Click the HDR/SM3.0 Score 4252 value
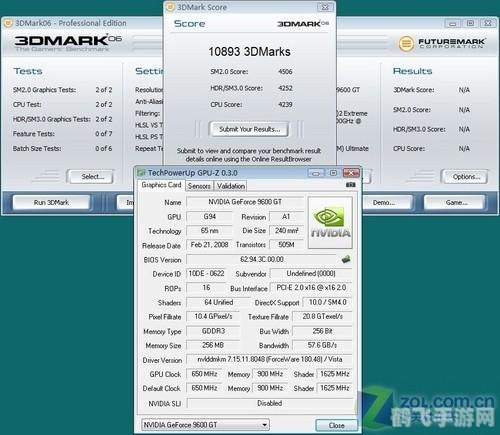 click(x=285, y=88)
